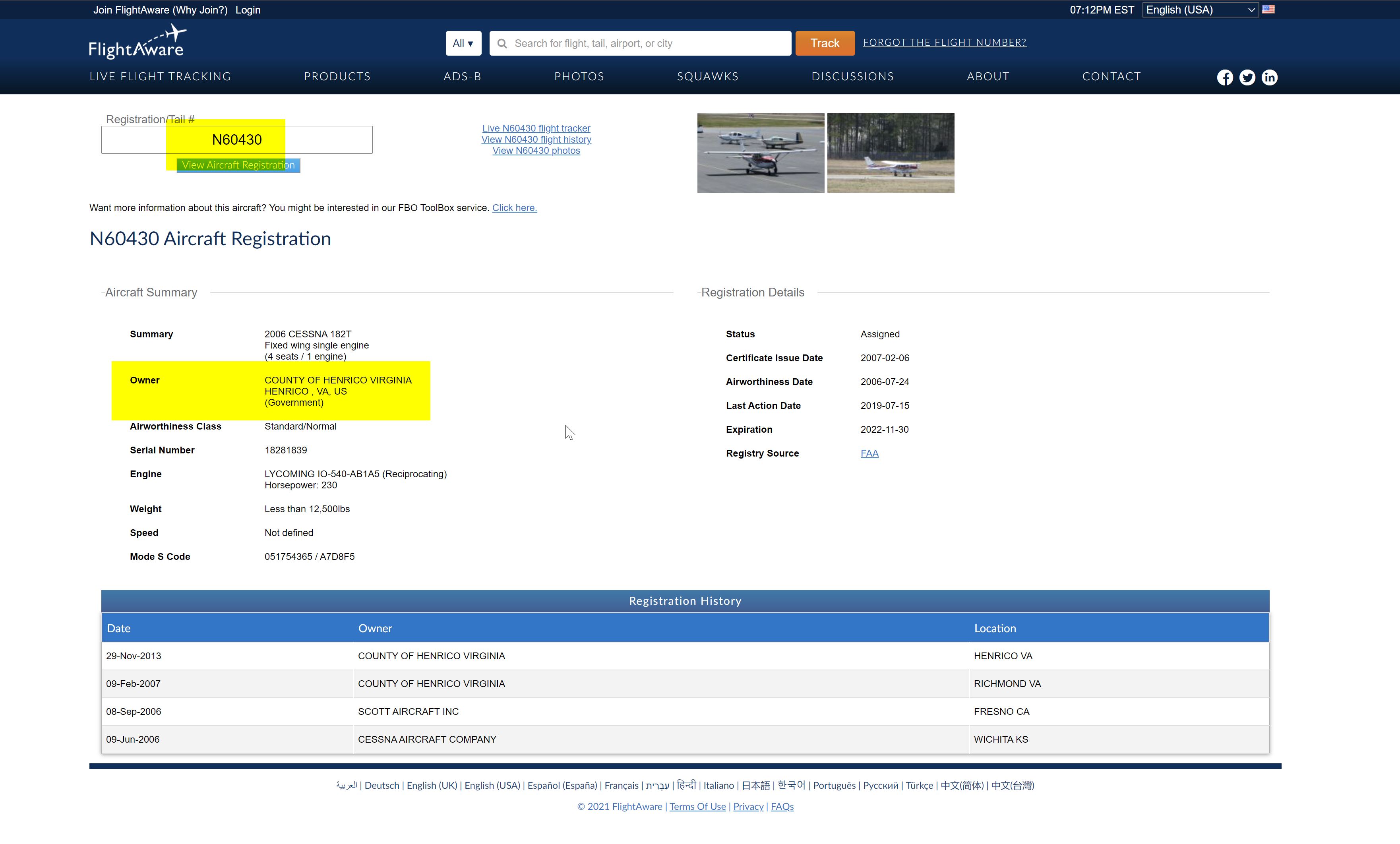Screen dimensions: 1400x844
Task: Open FlightAware Twitter icon
Action: pos(1247,77)
